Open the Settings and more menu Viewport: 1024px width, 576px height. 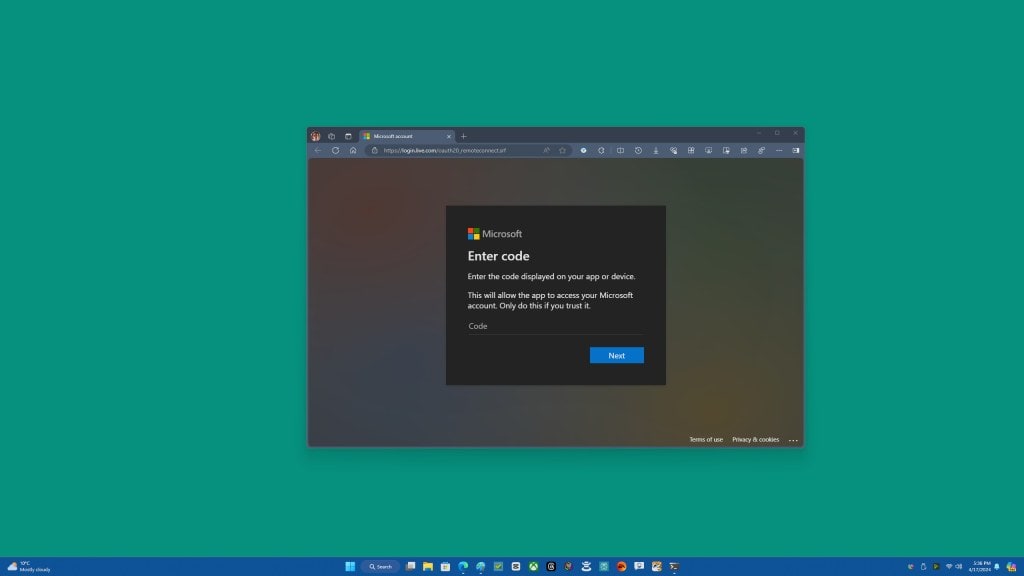778,151
